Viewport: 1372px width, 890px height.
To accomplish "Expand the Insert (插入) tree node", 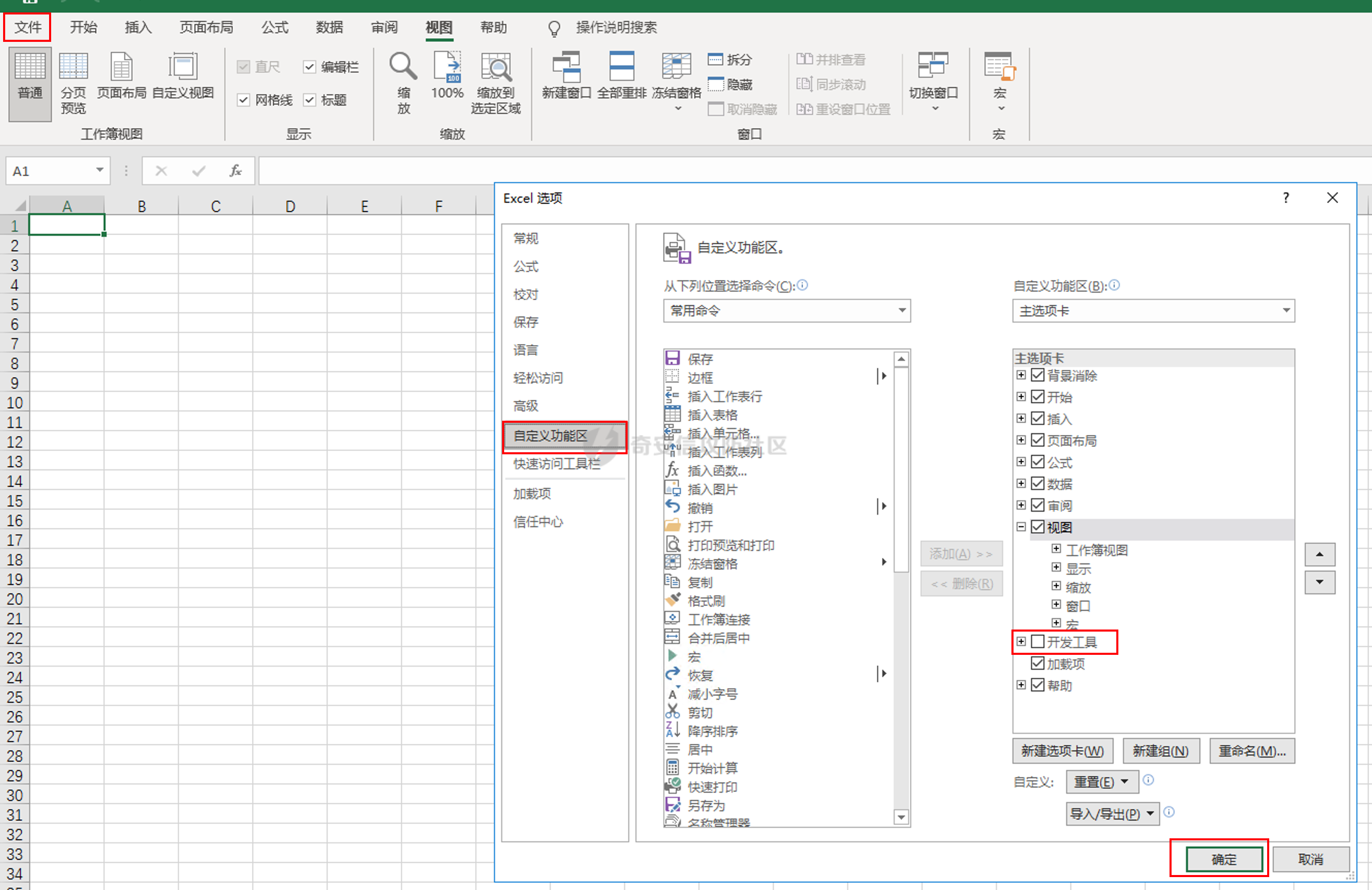I will pos(1021,418).
